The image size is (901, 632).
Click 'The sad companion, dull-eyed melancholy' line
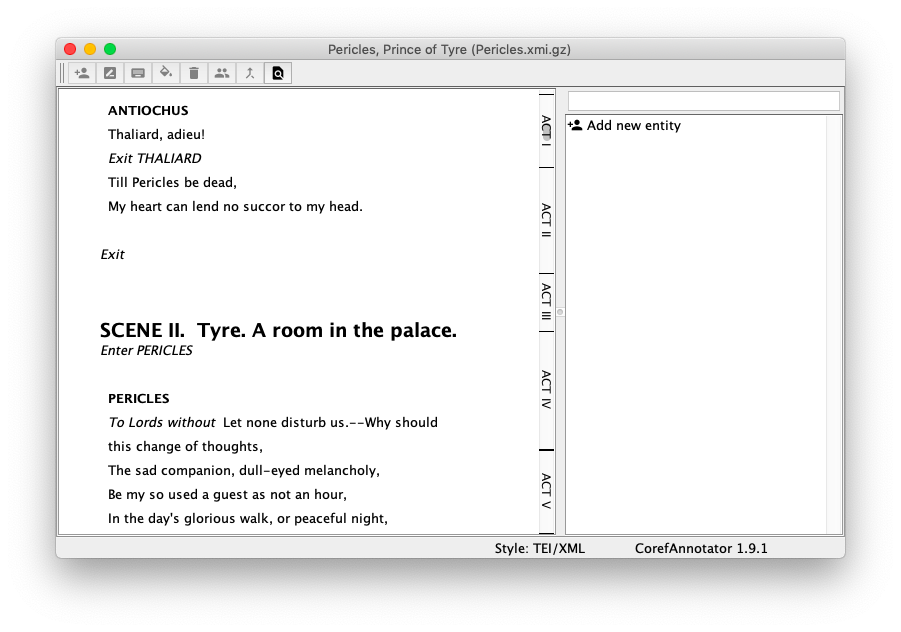[244, 471]
